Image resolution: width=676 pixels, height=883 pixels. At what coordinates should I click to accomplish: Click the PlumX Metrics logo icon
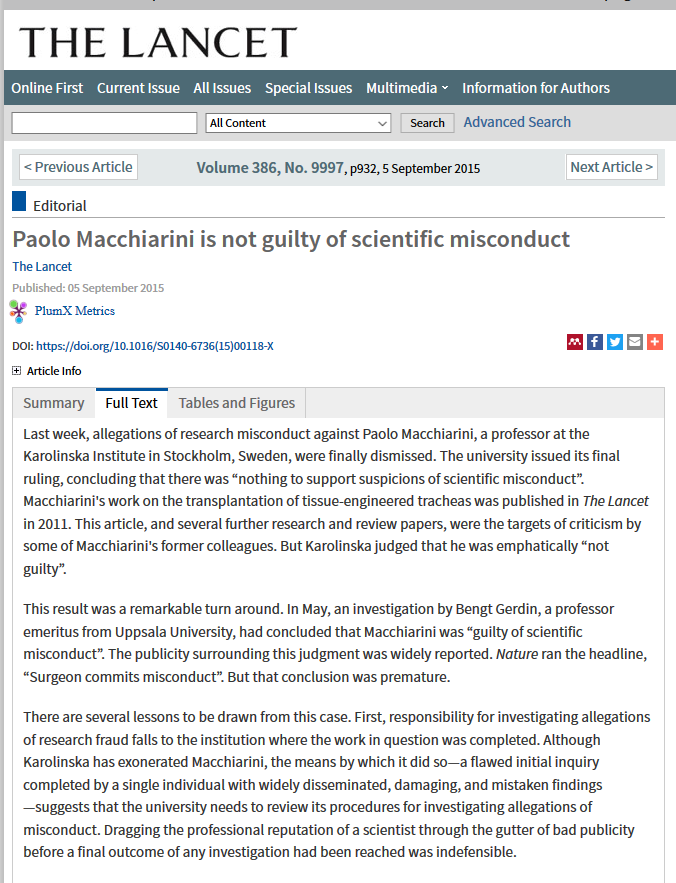(19, 311)
